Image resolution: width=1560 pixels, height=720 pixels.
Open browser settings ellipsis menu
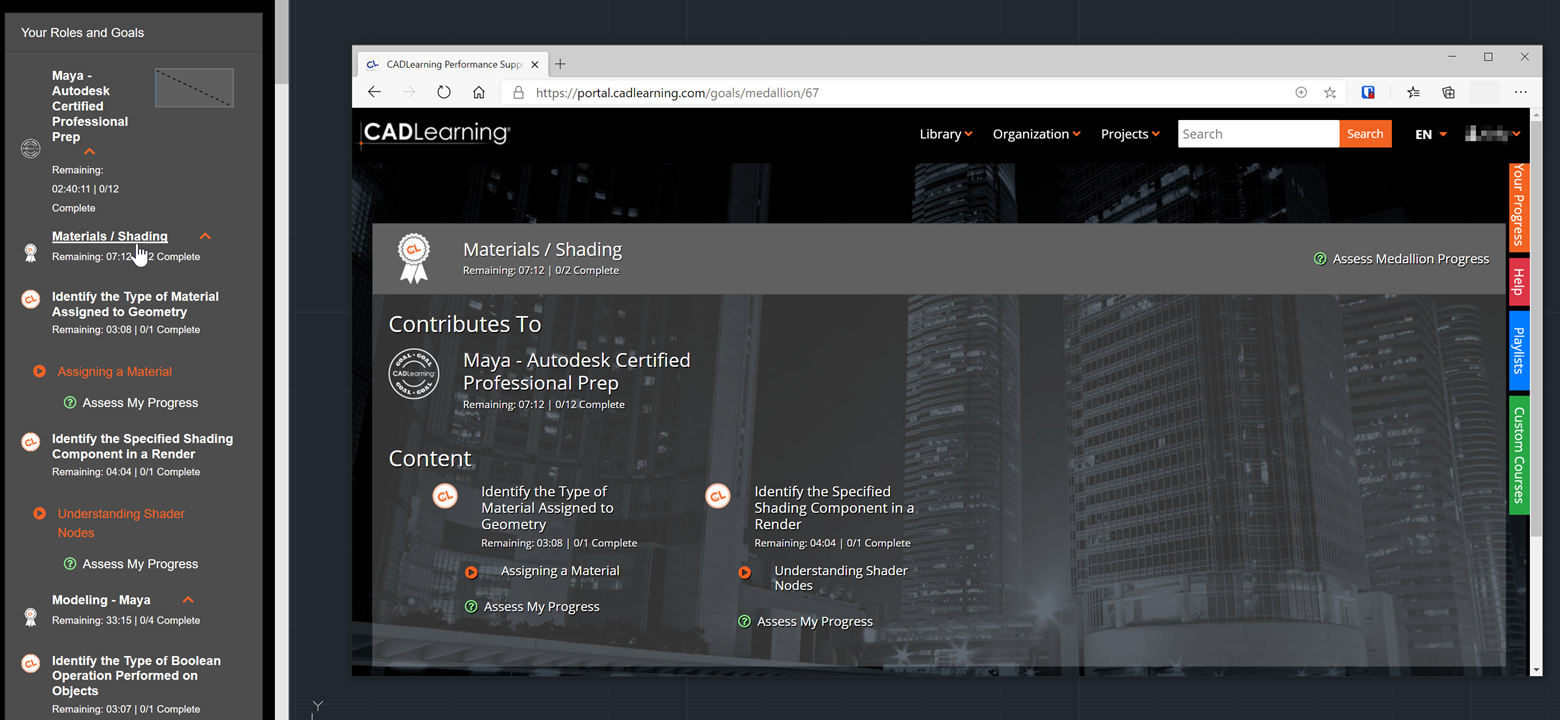(x=1520, y=92)
